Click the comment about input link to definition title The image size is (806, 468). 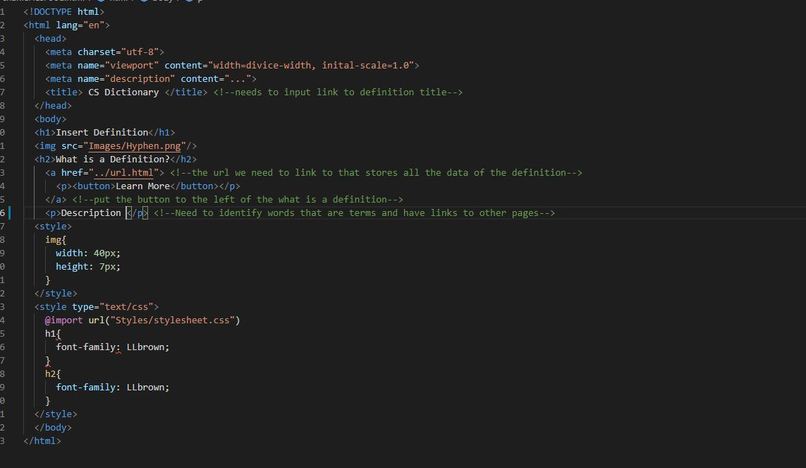point(338,92)
